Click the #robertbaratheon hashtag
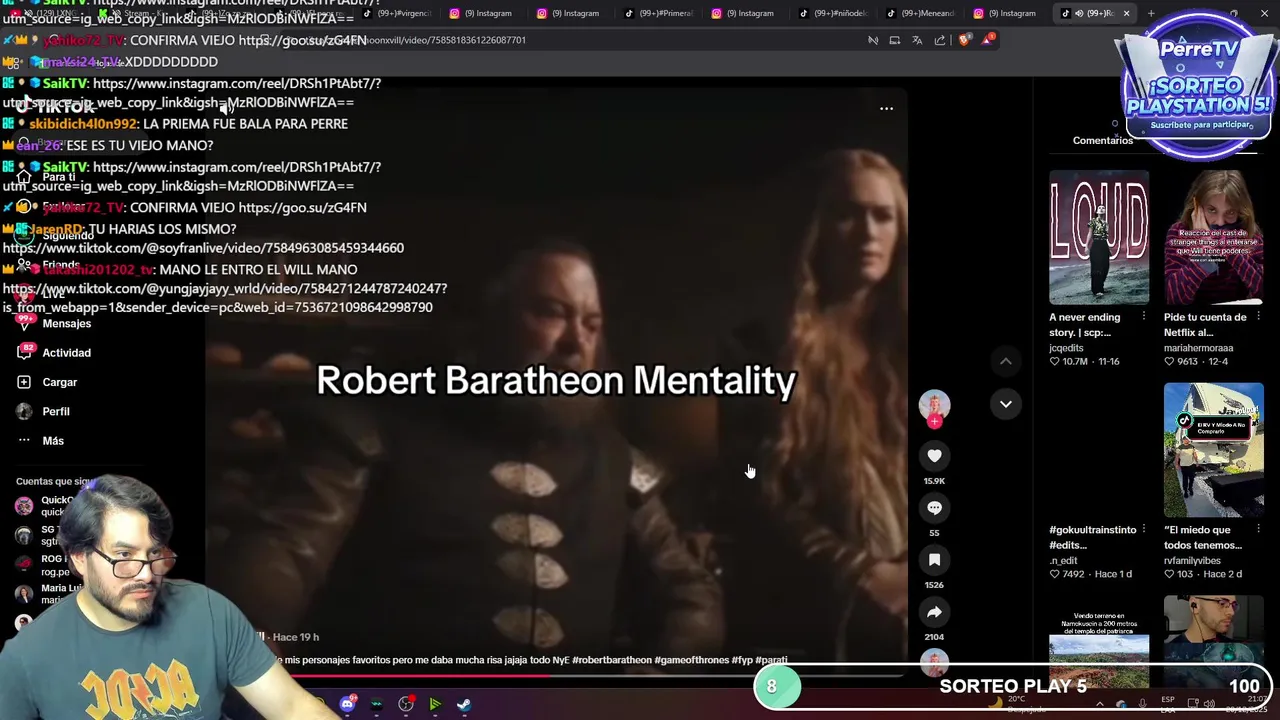This screenshot has width=1280, height=720. click(x=613, y=660)
